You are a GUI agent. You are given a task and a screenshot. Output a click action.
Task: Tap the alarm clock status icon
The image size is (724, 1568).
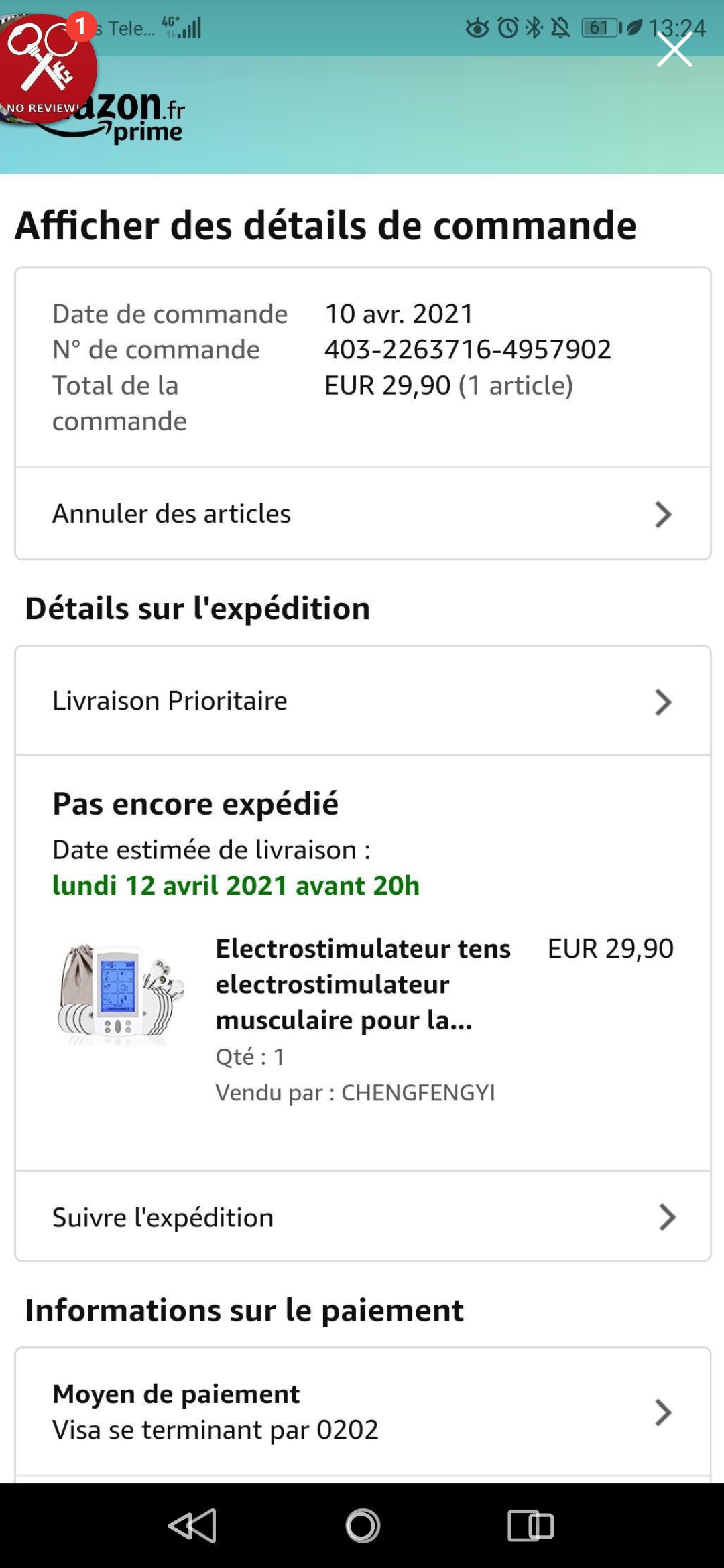tap(508, 27)
